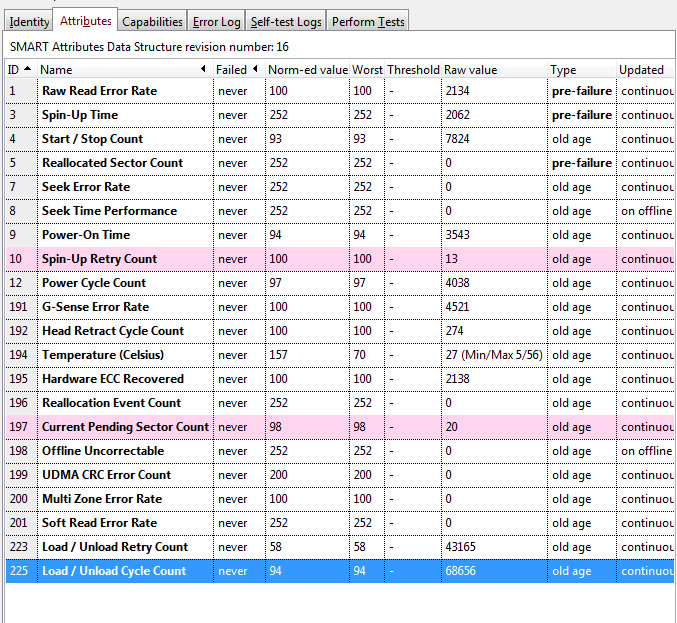Select the UDMA CRC Error Count row
Viewport: 677px width, 623px height.
coord(339,475)
